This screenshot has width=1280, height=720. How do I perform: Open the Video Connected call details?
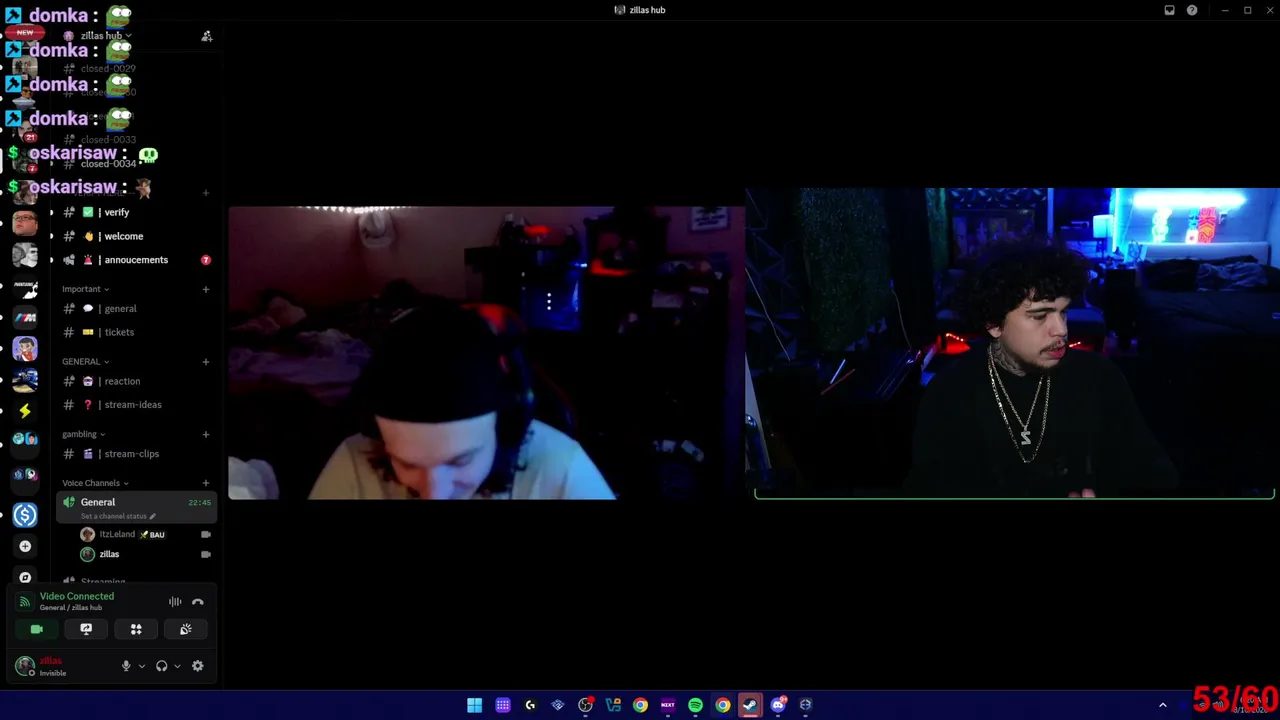pos(76,597)
